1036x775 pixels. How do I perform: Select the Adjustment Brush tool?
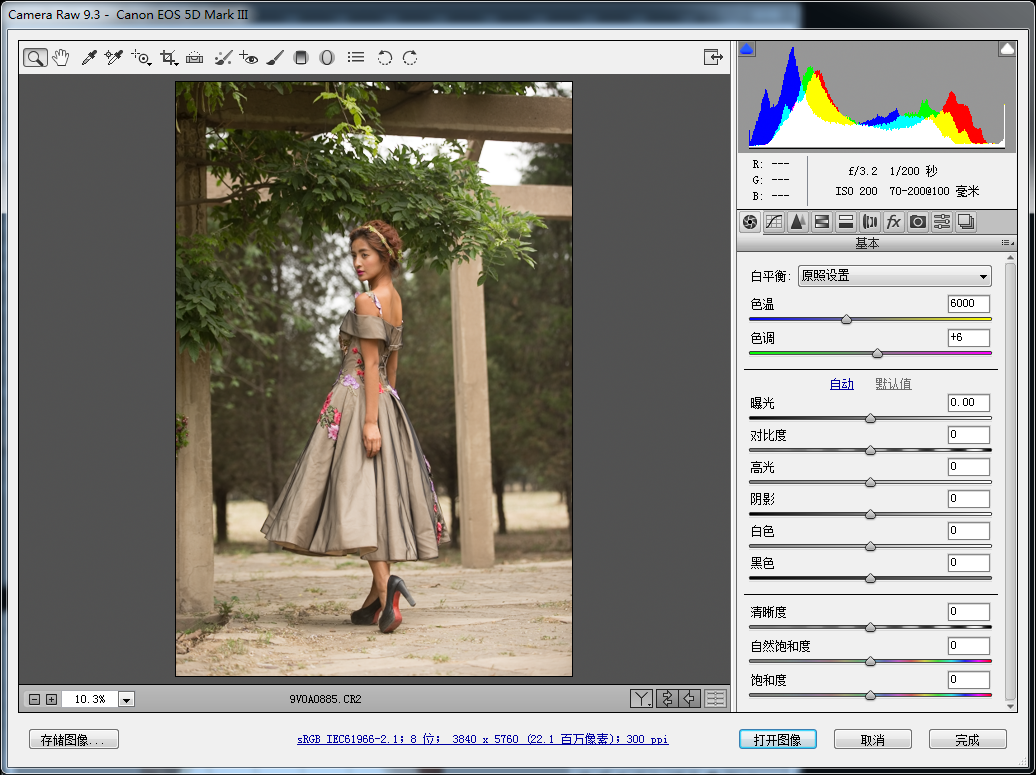pyautogui.click(x=275, y=57)
